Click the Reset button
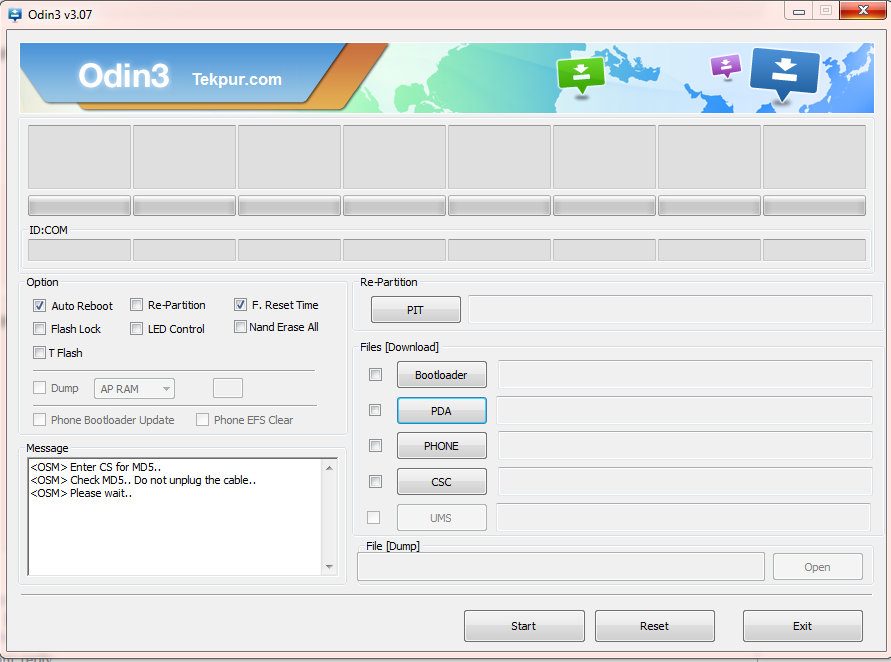The height and width of the screenshot is (662, 891). tap(655, 626)
